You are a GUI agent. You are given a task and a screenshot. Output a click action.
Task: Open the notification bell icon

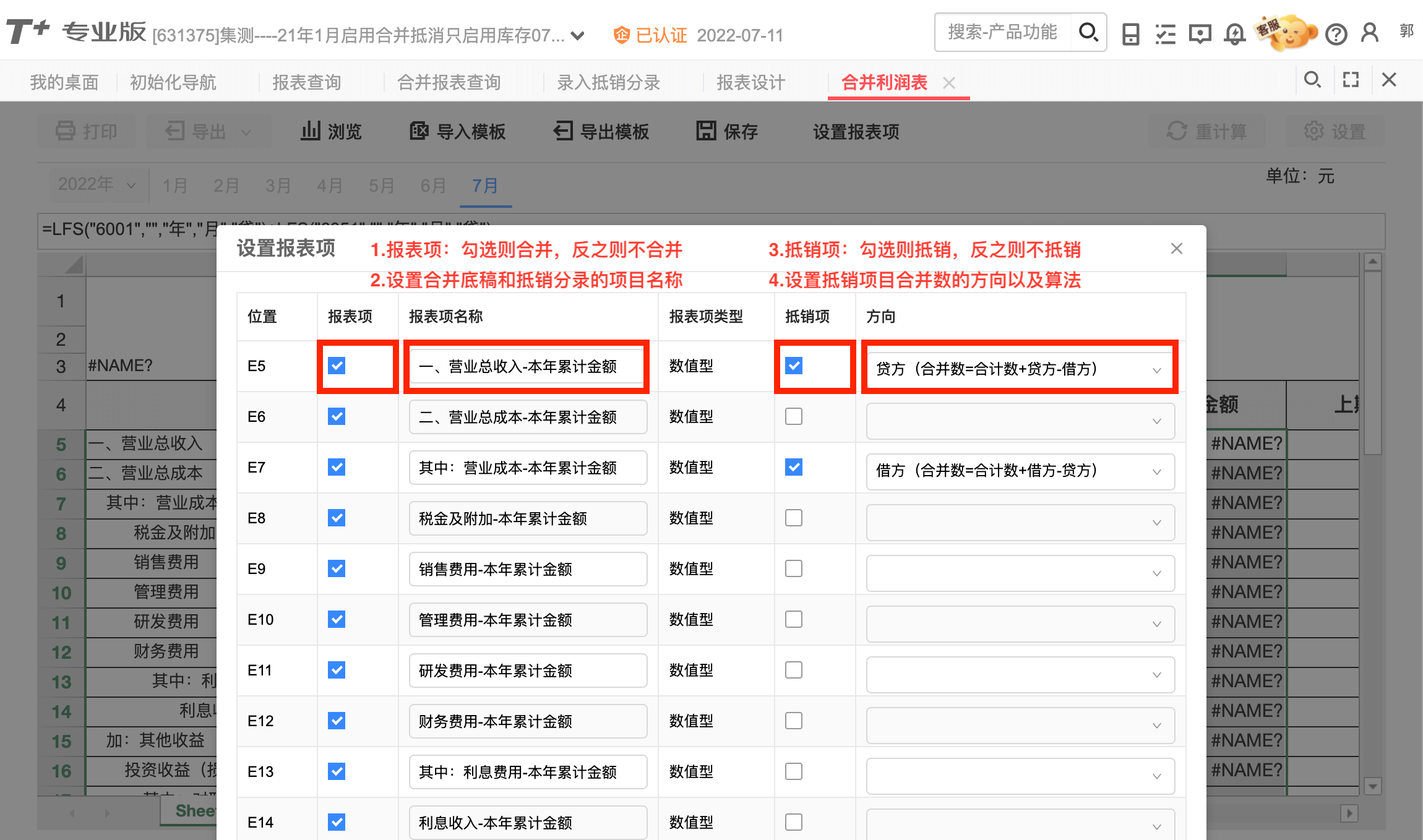click(1234, 34)
